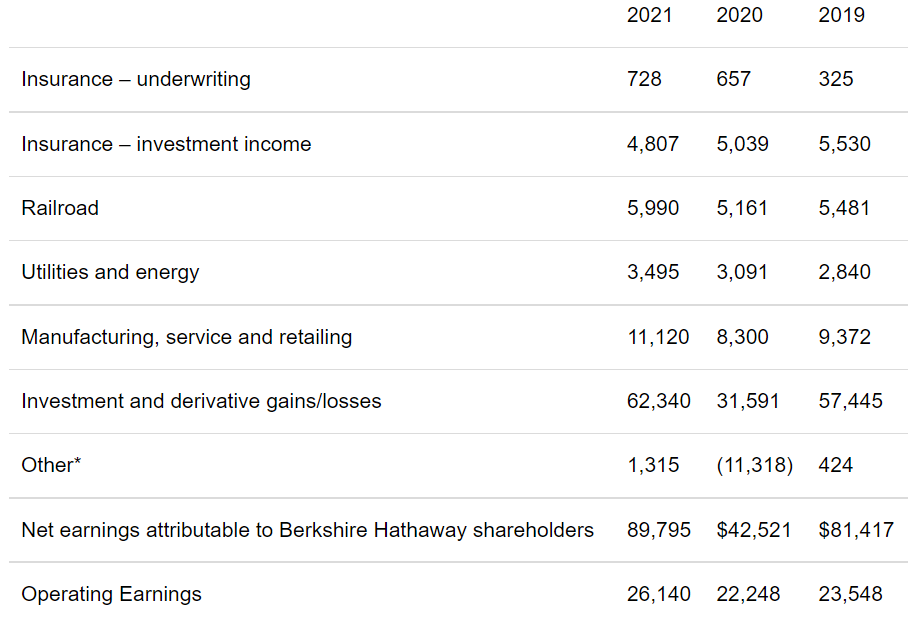This screenshot has width=917, height=627.
Task: Select the Insurance – underwriting row label
Action: (136, 79)
